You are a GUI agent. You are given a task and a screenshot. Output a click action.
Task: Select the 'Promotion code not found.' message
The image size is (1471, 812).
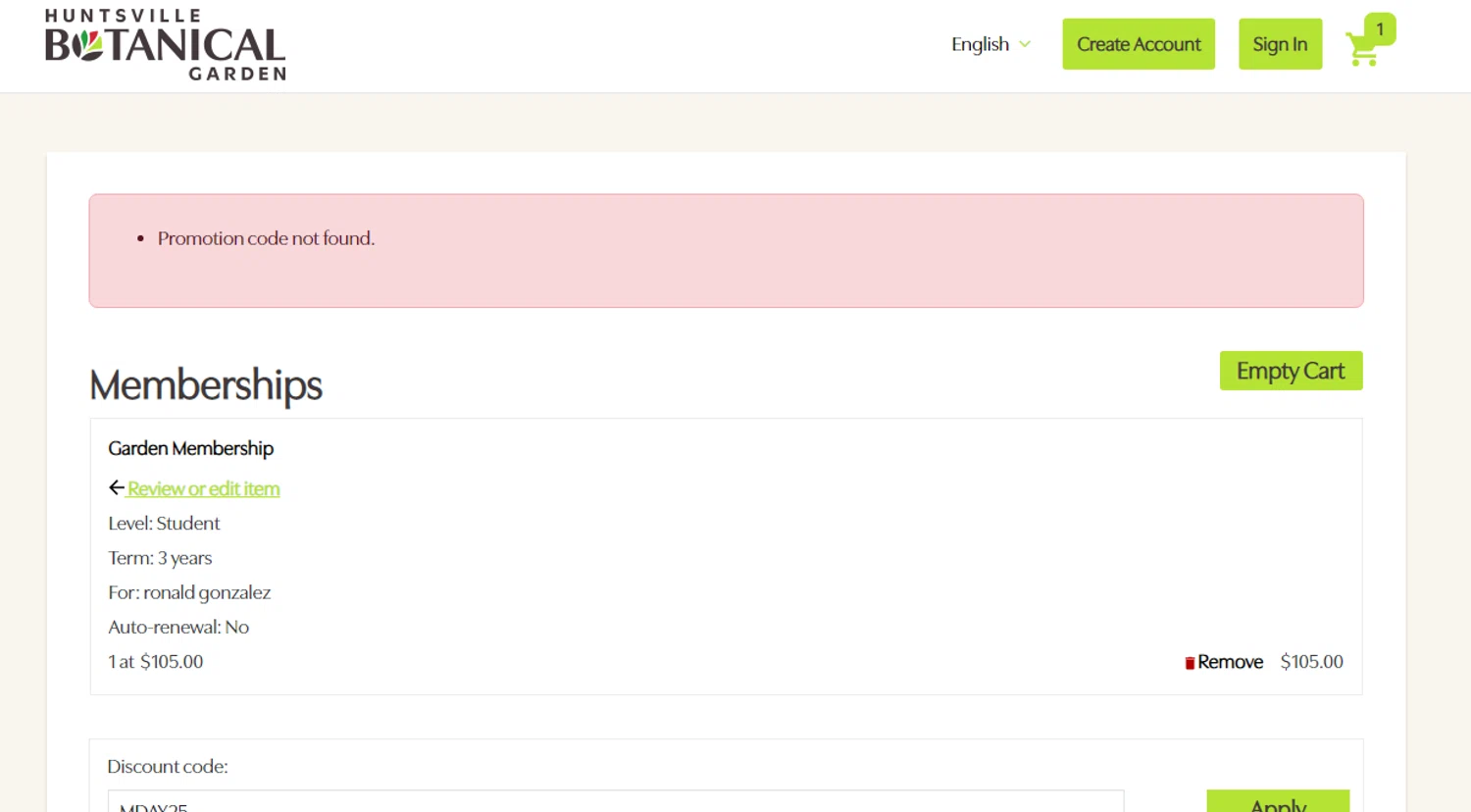point(266,238)
